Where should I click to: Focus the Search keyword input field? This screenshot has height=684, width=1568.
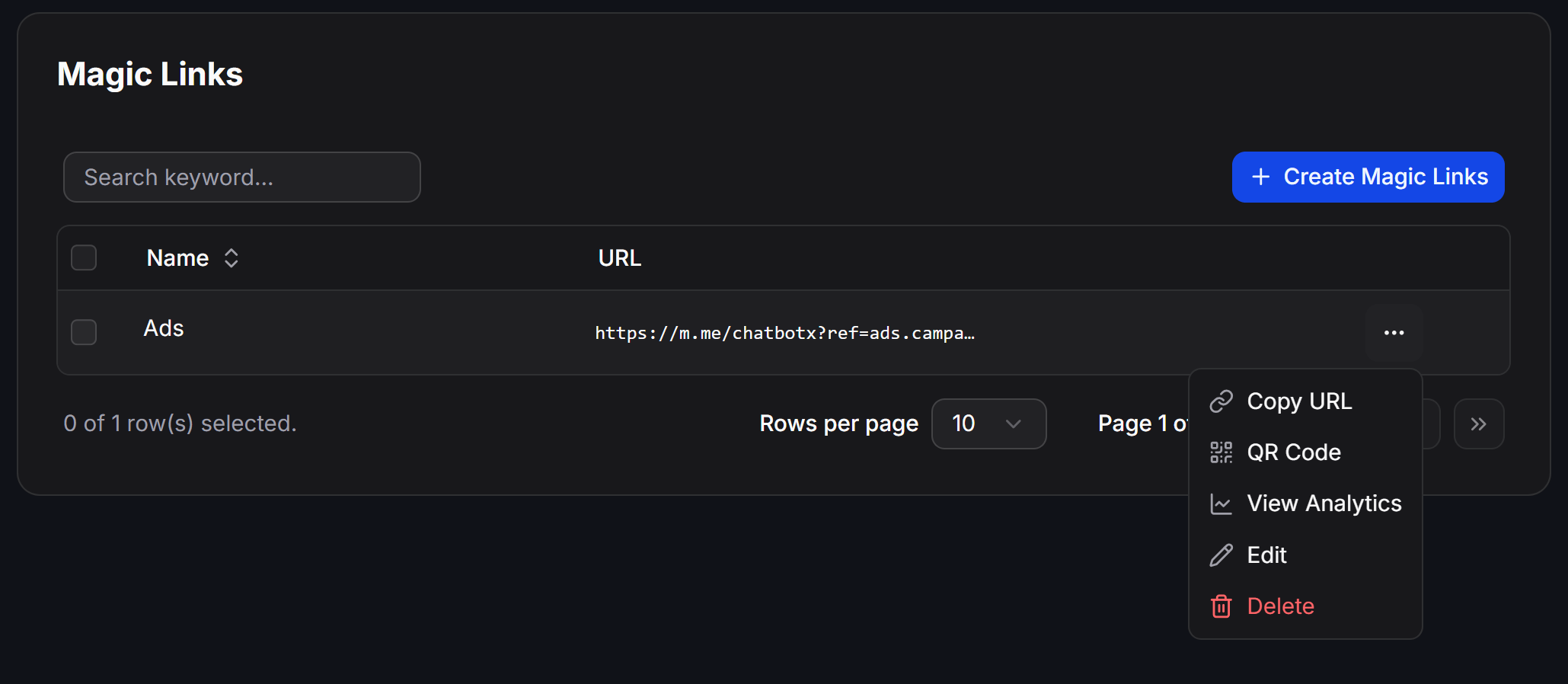tap(242, 177)
